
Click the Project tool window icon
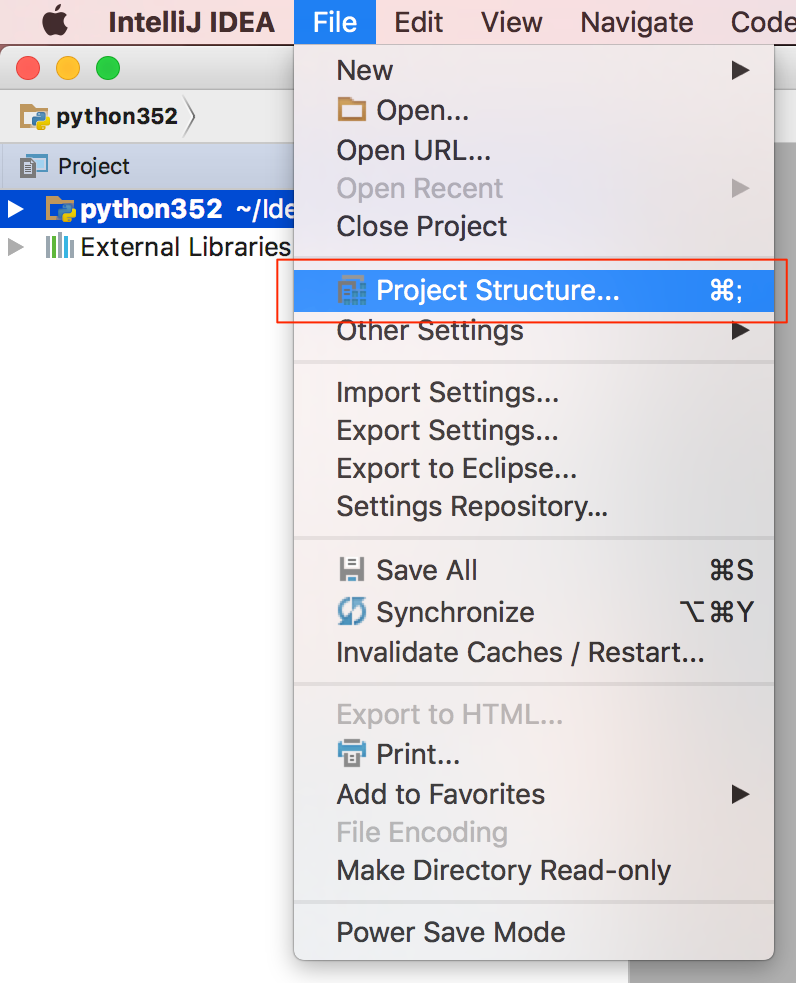[x=34, y=166]
